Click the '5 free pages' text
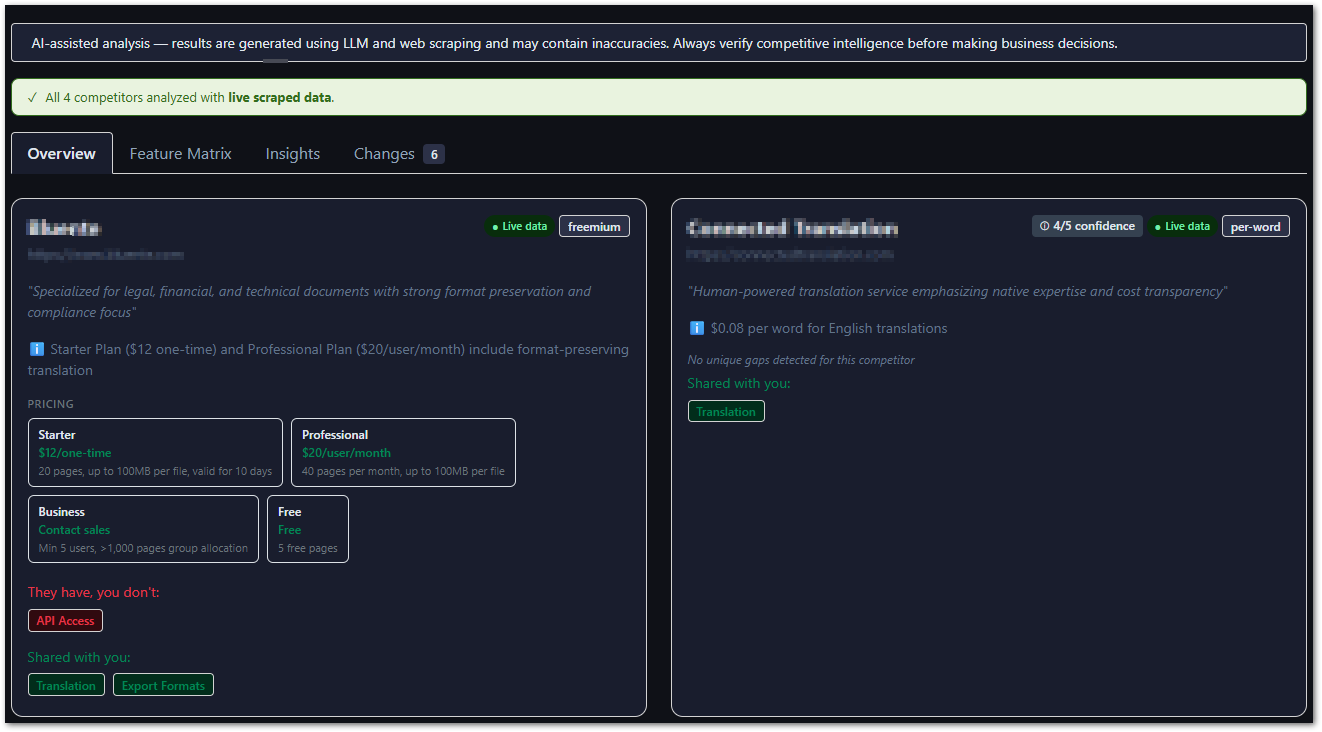Screen dimensions: 1322x732 pos(308,548)
